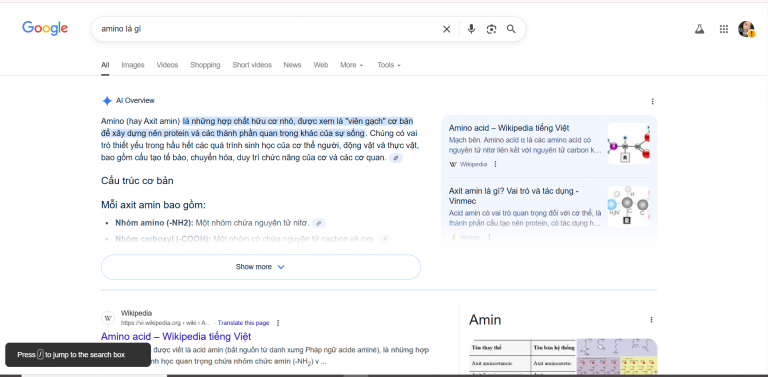768x377 pixels.
Task: Select the All results tab
Action: click(105, 65)
